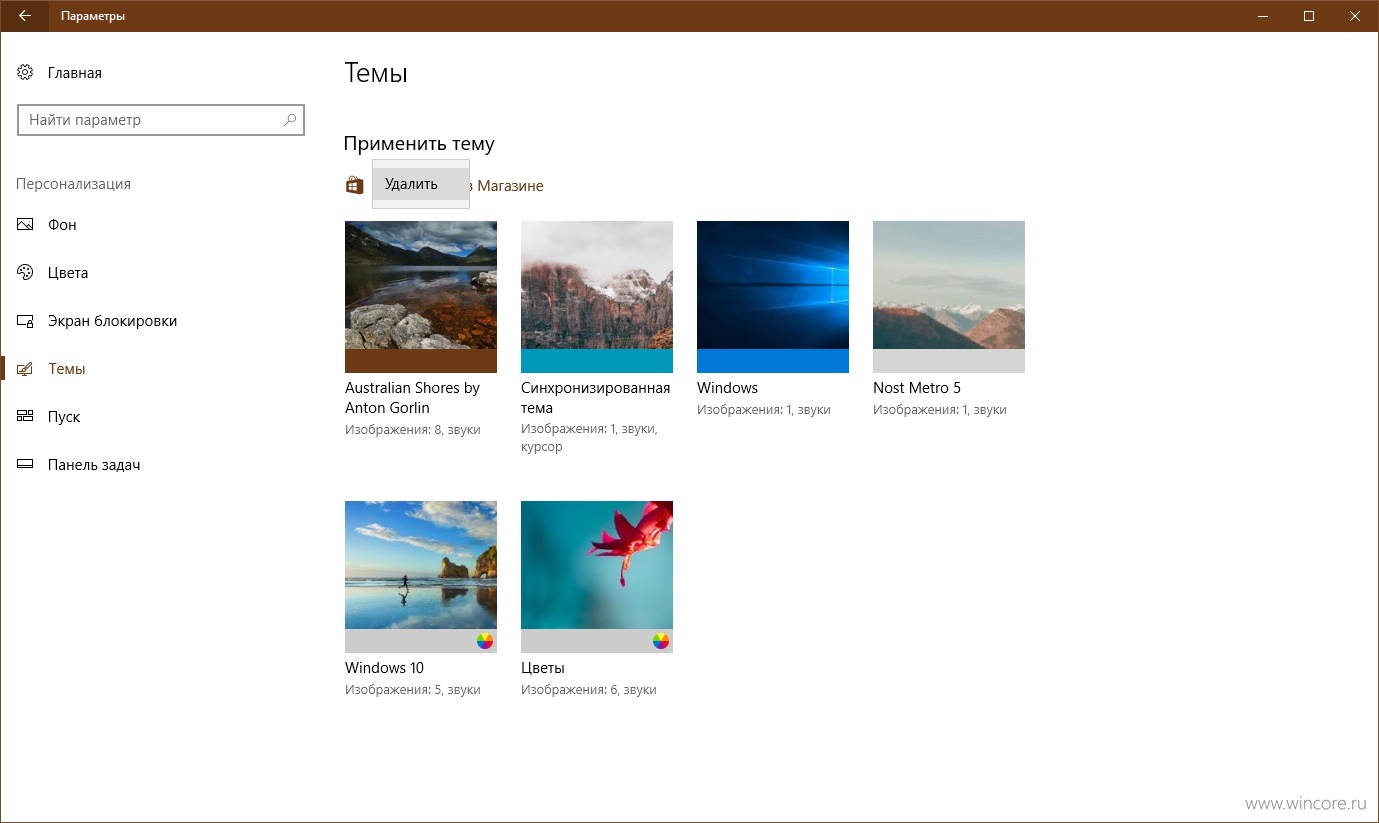Close the Параметры window
1379x823 pixels.
tap(1355, 16)
